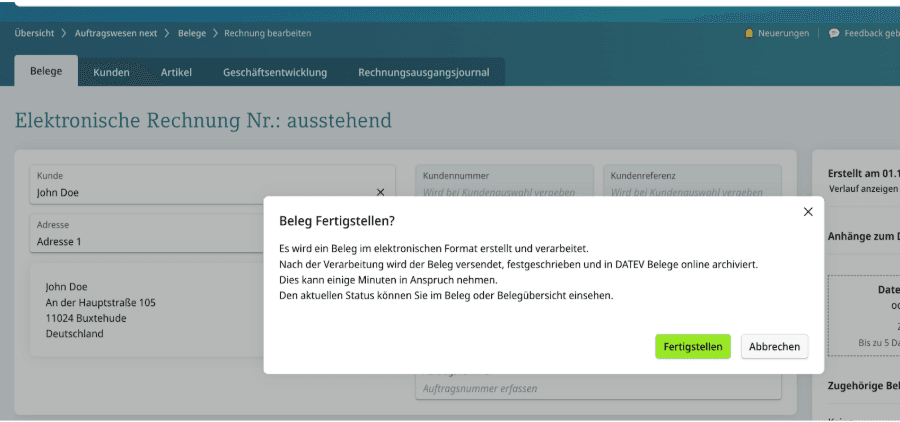Viewport: 900px width, 422px height.
Task: Click the Neuerungen bell icon
Action: point(749,33)
